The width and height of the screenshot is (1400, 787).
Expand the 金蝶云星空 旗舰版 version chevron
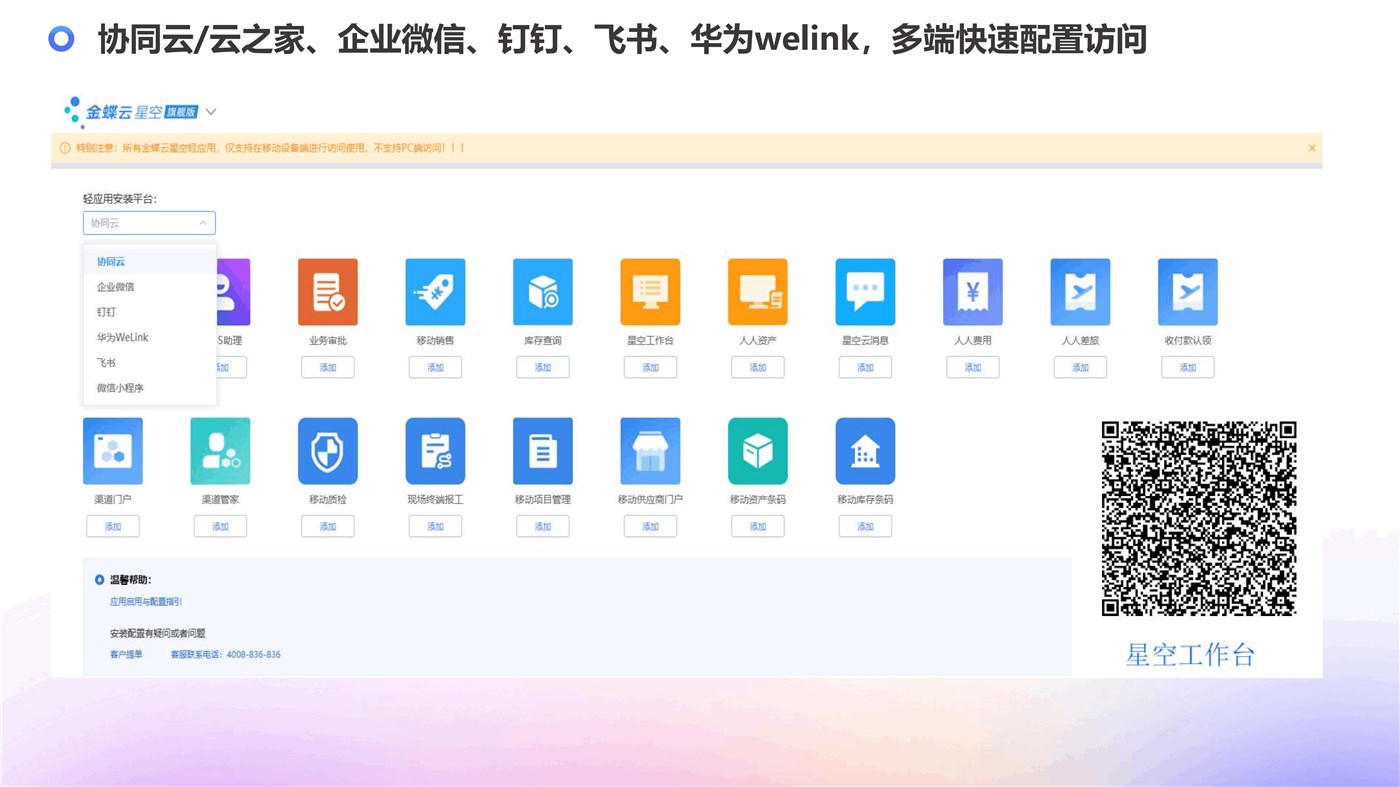point(211,112)
